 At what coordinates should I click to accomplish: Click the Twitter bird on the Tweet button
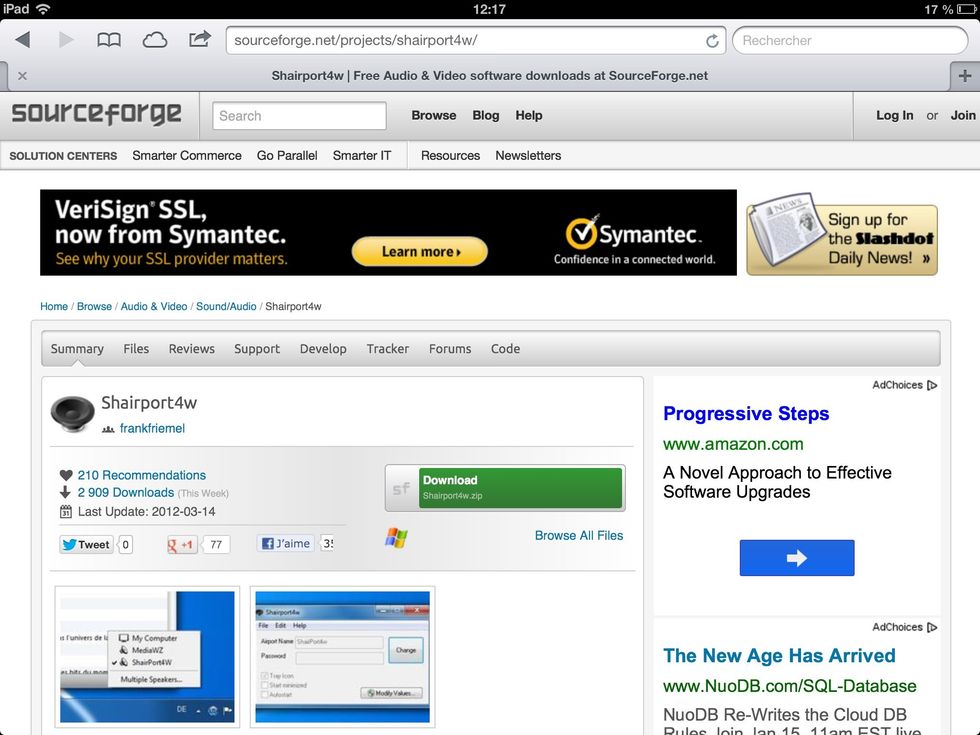[71, 544]
